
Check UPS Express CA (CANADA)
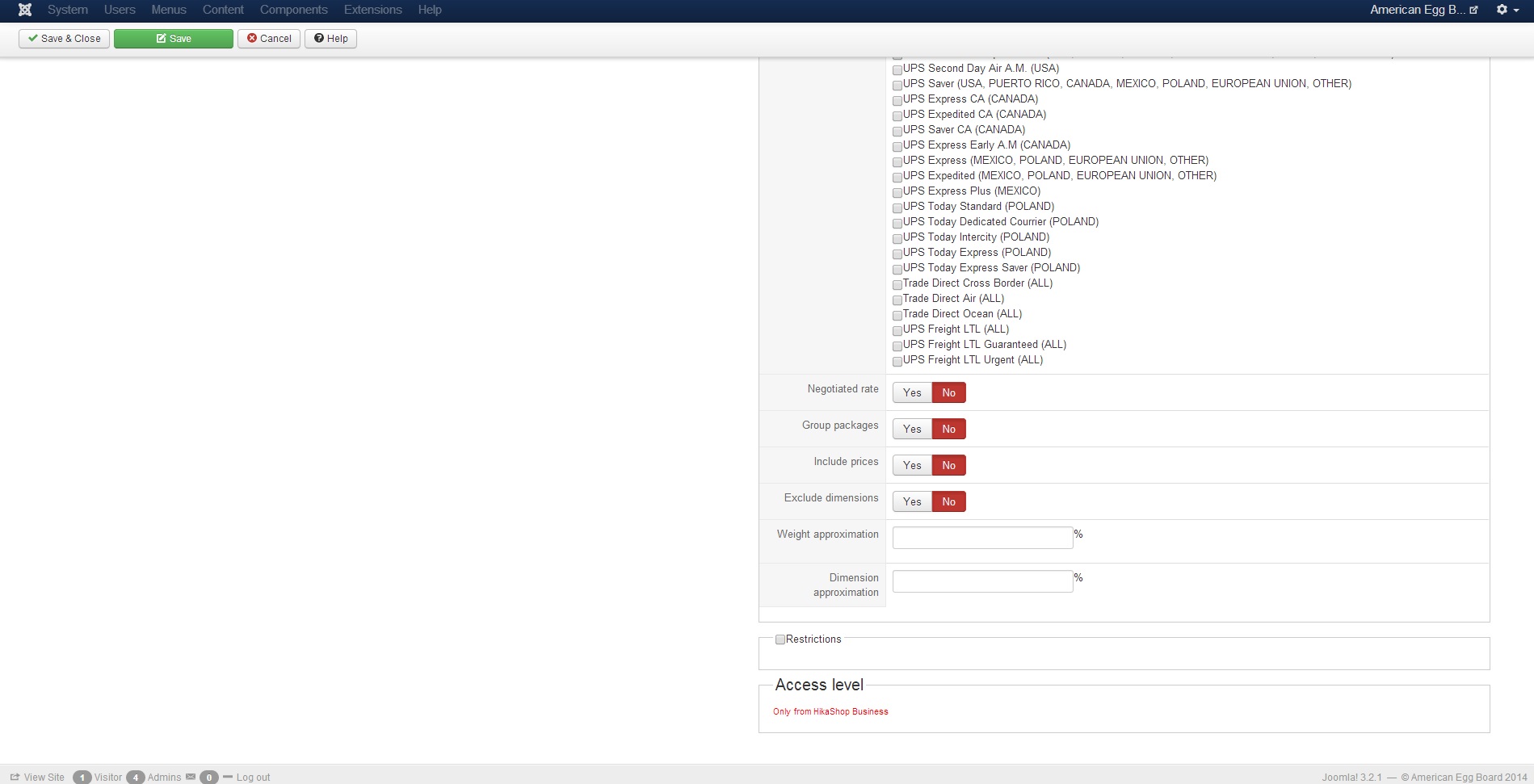pos(897,101)
